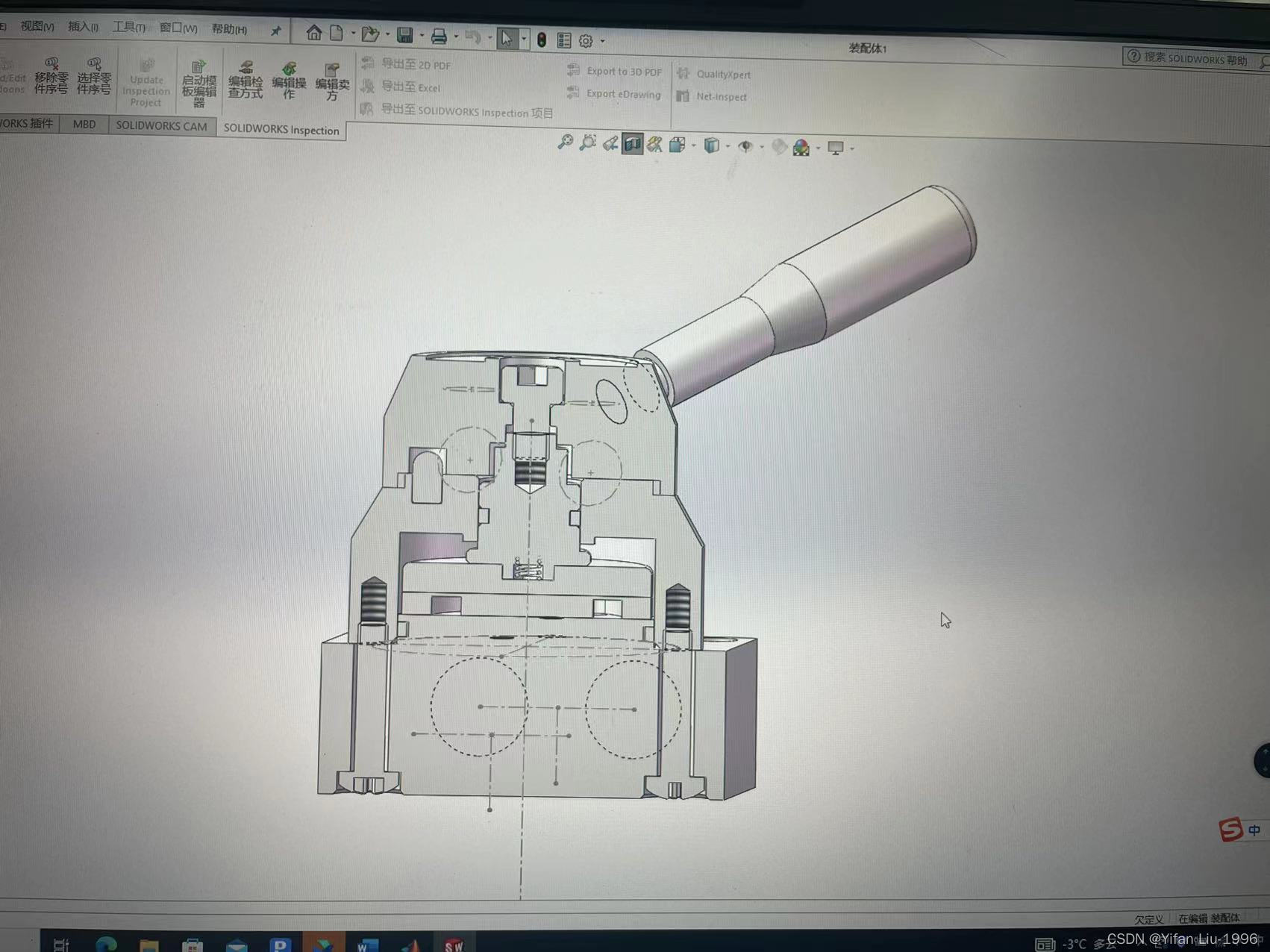Click Edit Inspection Methods (编辑检查方式)
Viewport: 1270px width, 952px height.
coord(245,80)
